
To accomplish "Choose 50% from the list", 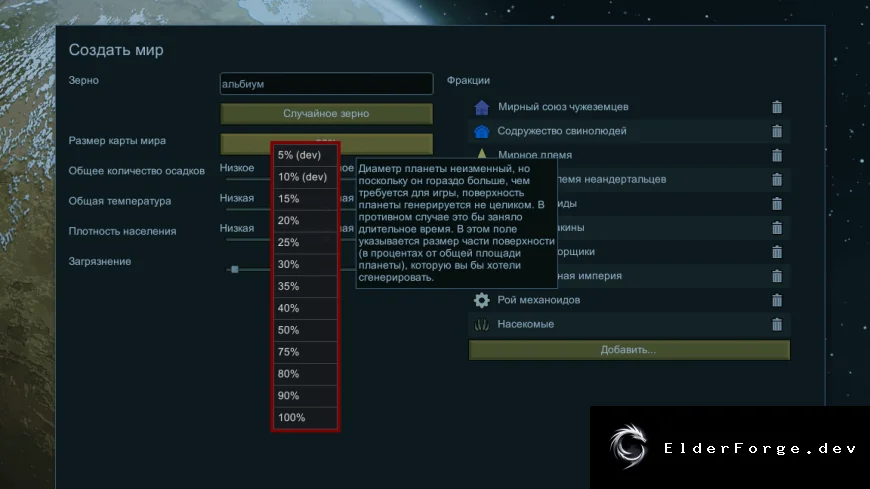I will tap(305, 330).
